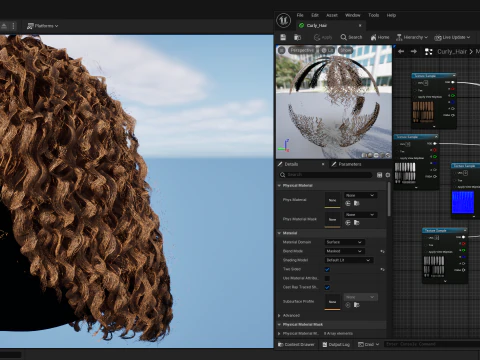Browse to Phys Material asset folder icon
This screenshot has height=360, width=480.
[356, 203]
